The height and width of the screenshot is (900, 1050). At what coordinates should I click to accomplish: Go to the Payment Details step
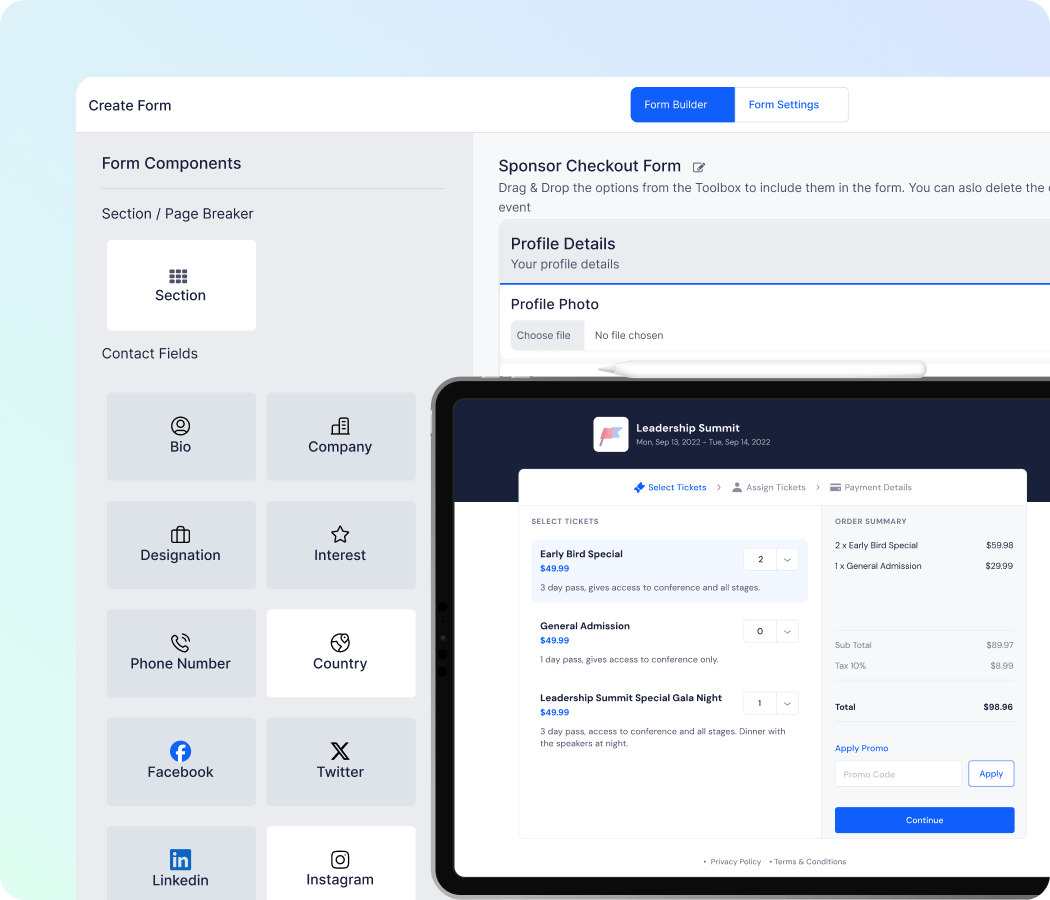(x=871, y=488)
